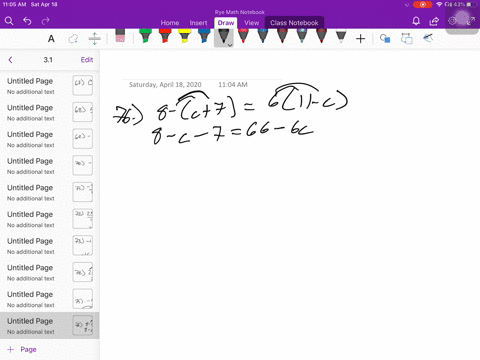Select the highlighted Untitled Page row

(x=50, y=326)
